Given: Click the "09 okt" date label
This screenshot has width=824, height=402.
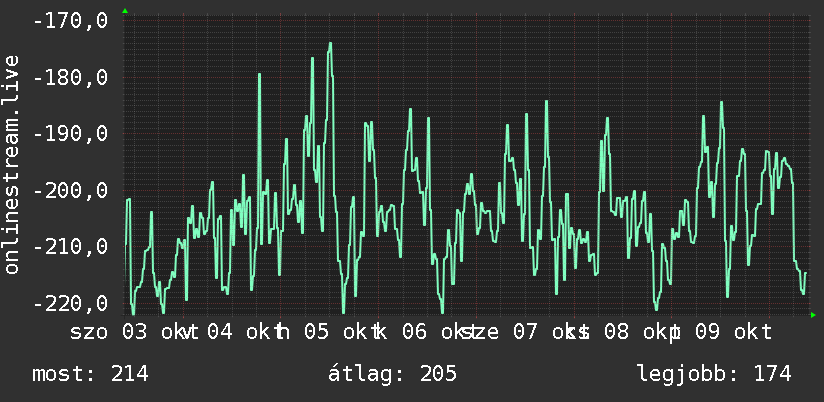Looking at the screenshot, I should pyautogui.click(x=734, y=332).
